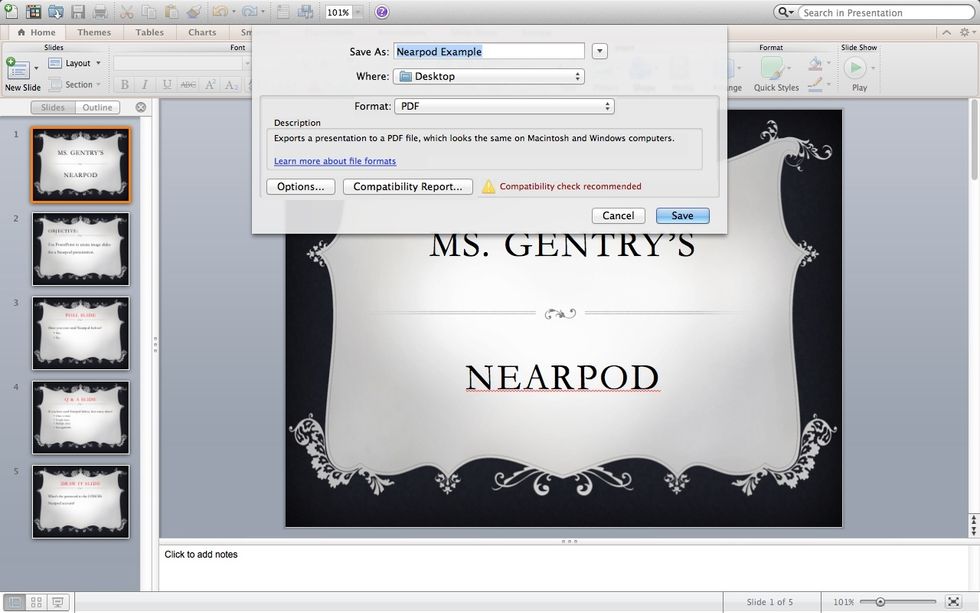The width and height of the screenshot is (980, 613).
Task: Switch to Normal view icon
Action: (x=14, y=602)
